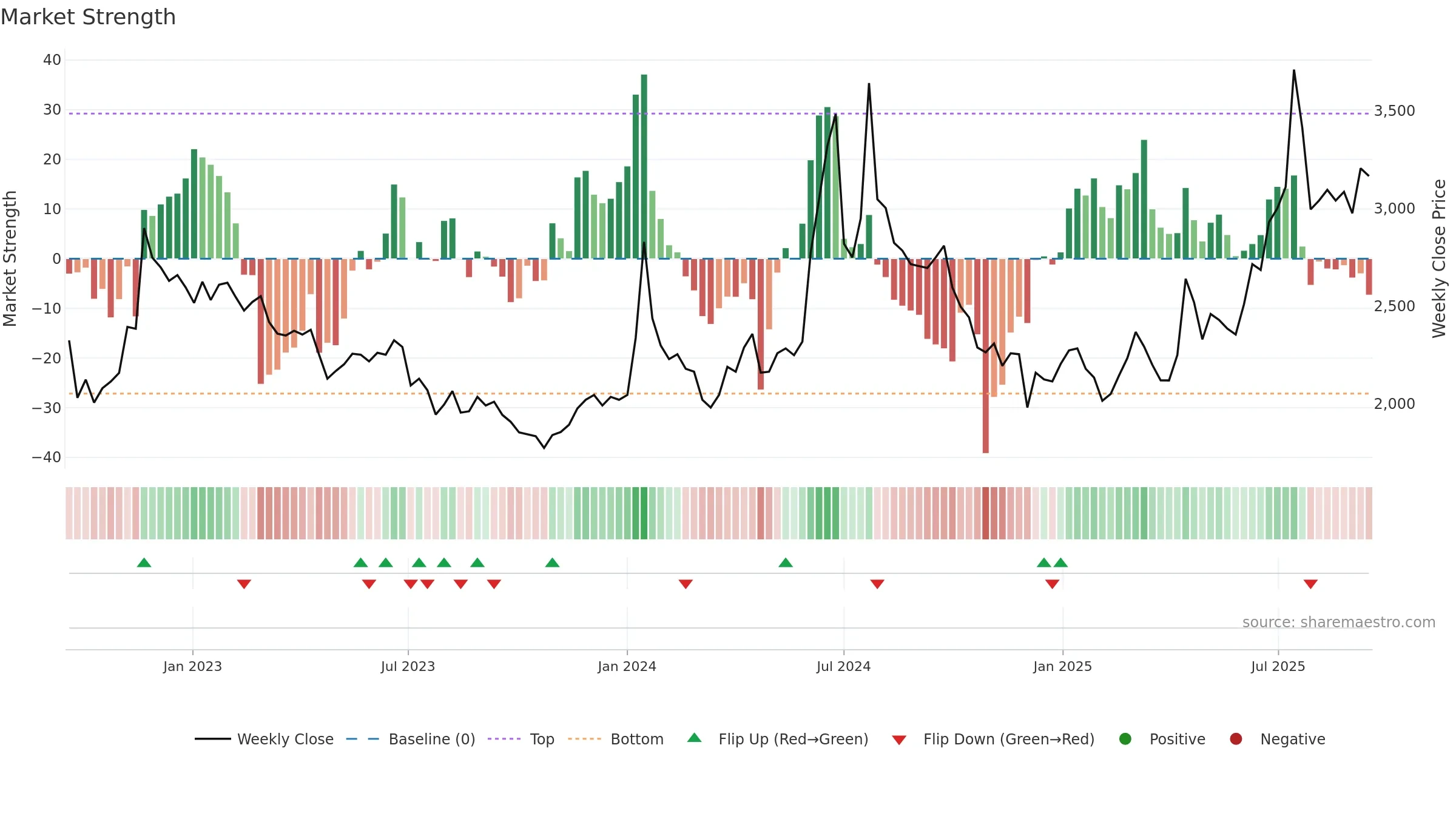Toggle Flip Down (Green→Red) legend entry
This screenshot has height=819, width=1456.
(993, 739)
